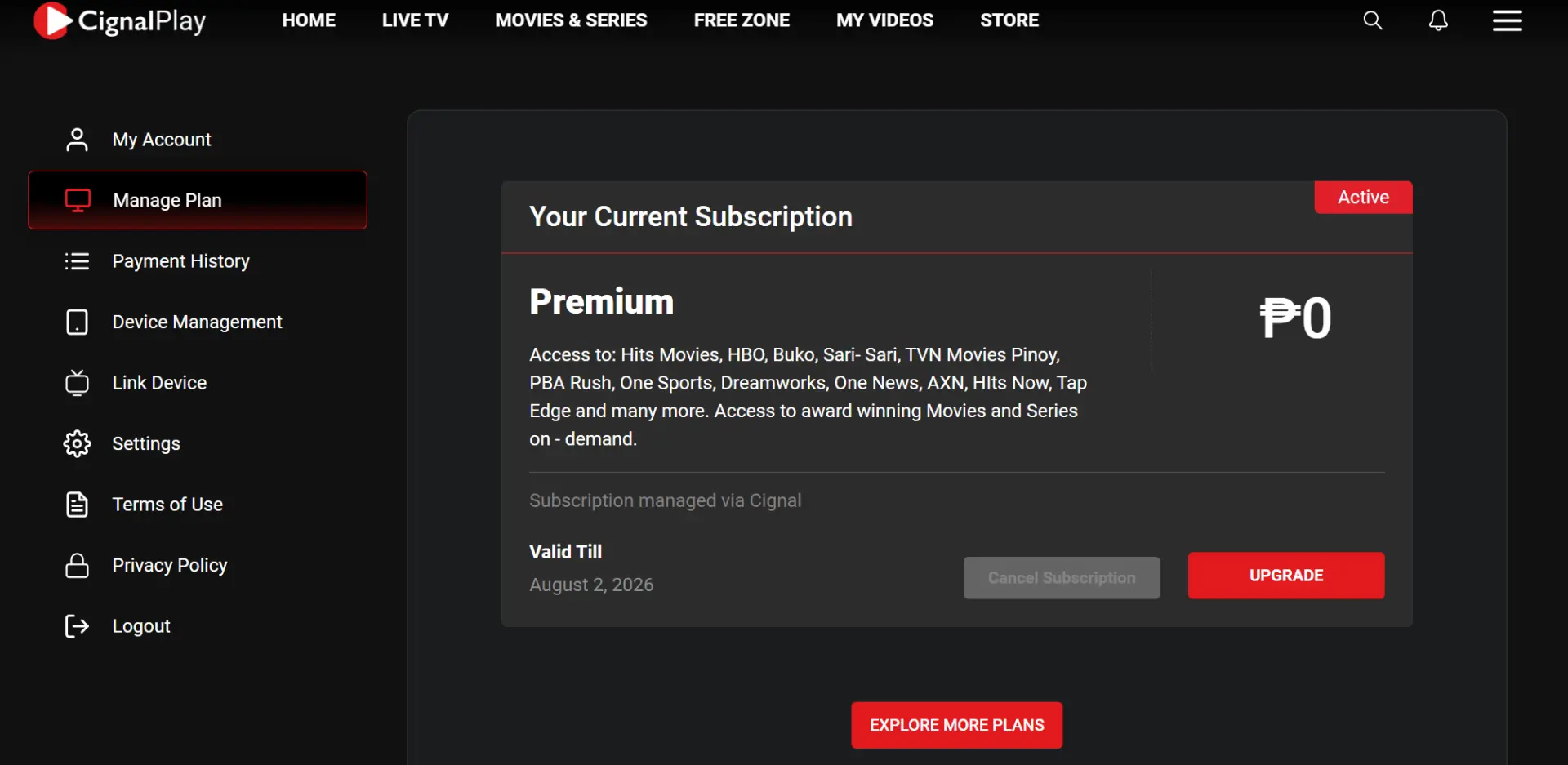Go to the Home tab
Image resolution: width=1568 pixels, height=765 pixels.
click(309, 20)
